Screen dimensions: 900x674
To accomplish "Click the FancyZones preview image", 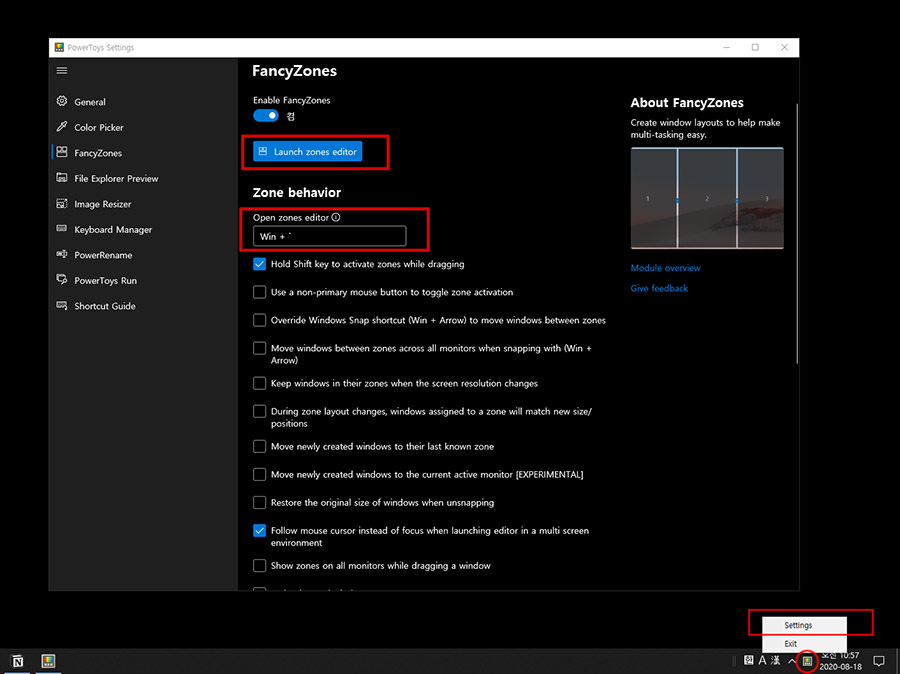I will pos(707,198).
